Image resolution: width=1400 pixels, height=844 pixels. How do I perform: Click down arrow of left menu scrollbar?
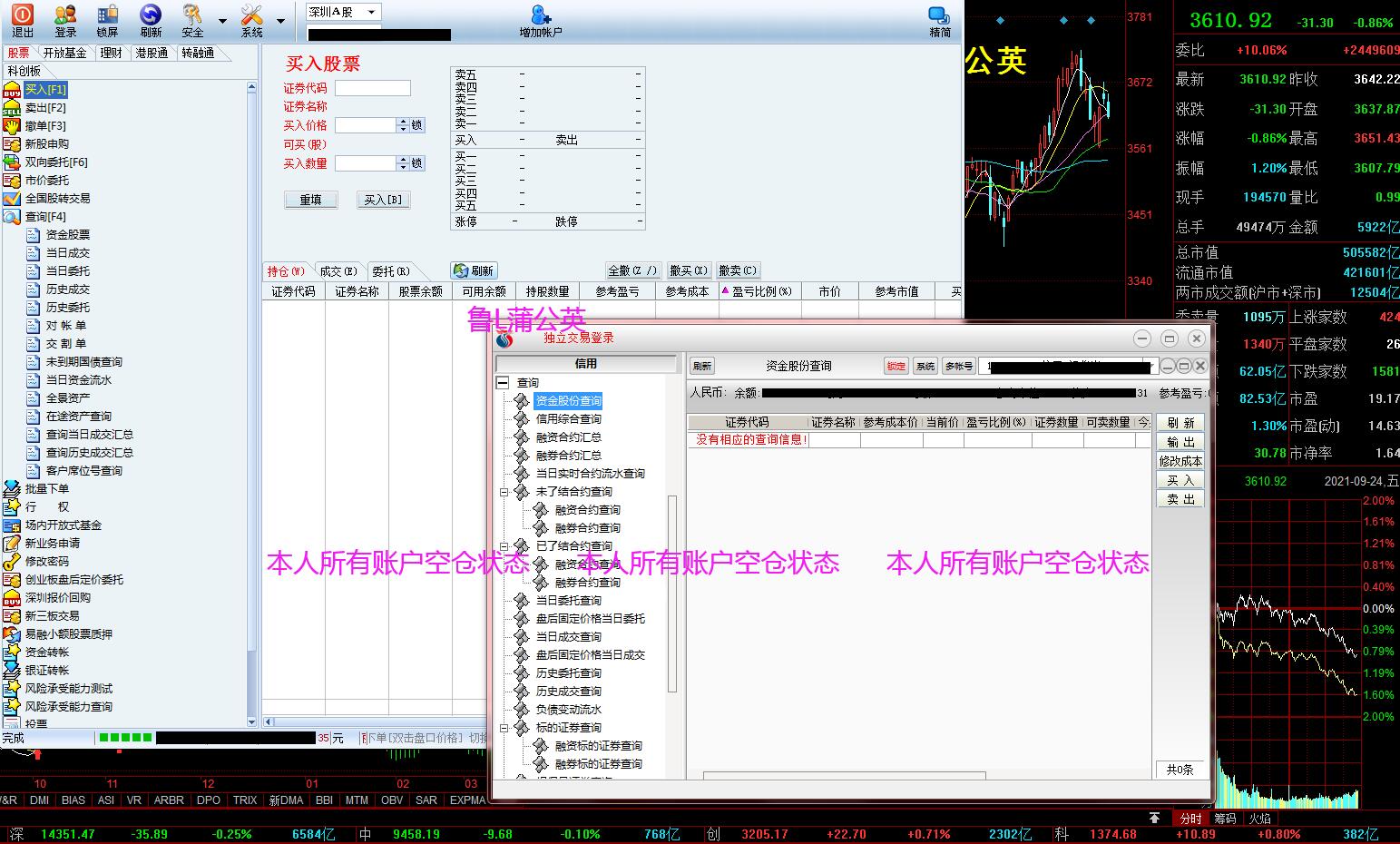pos(251,721)
